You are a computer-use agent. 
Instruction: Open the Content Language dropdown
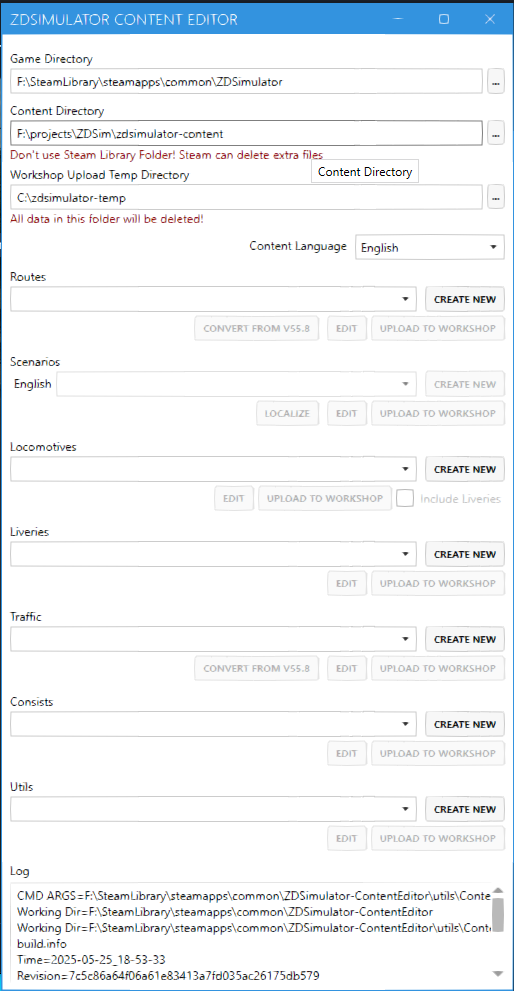pyautogui.click(x=430, y=247)
